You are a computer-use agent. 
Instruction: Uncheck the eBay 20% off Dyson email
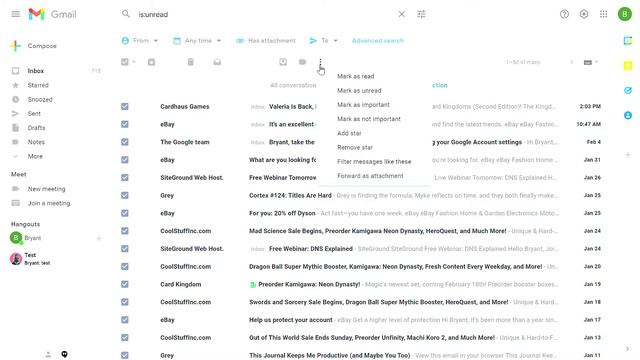coord(125,213)
